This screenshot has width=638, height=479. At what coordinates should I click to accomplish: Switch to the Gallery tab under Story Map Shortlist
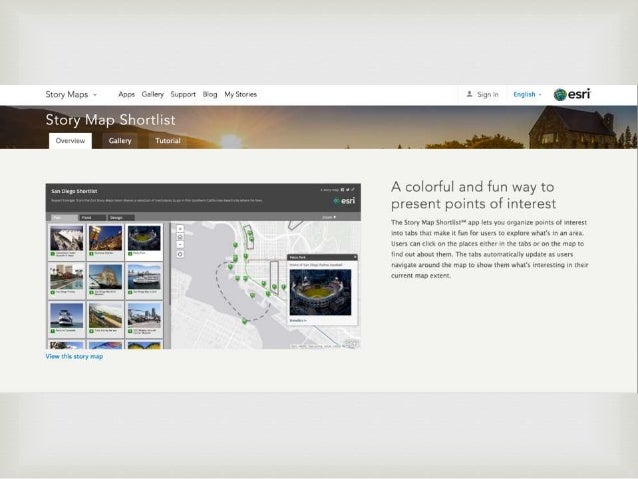pyautogui.click(x=120, y=141)
